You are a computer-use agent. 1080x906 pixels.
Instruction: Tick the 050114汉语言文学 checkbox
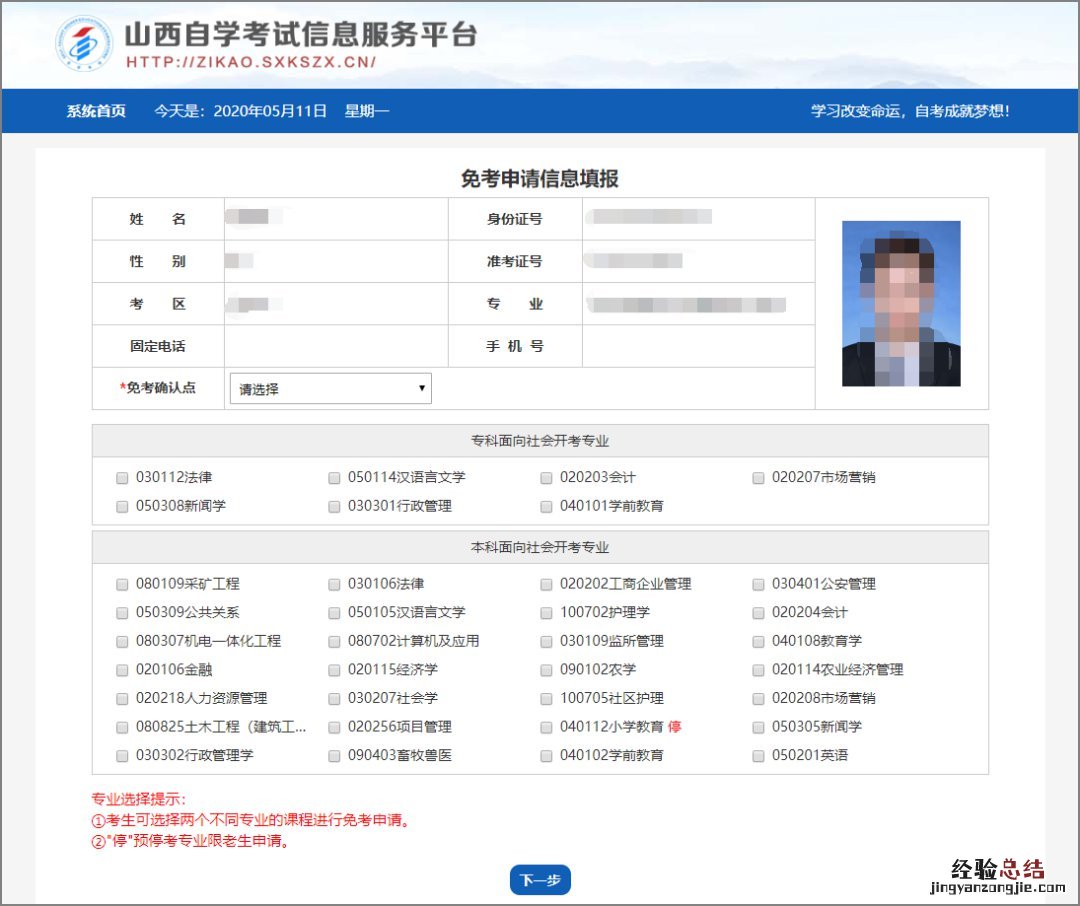point(334,478)
